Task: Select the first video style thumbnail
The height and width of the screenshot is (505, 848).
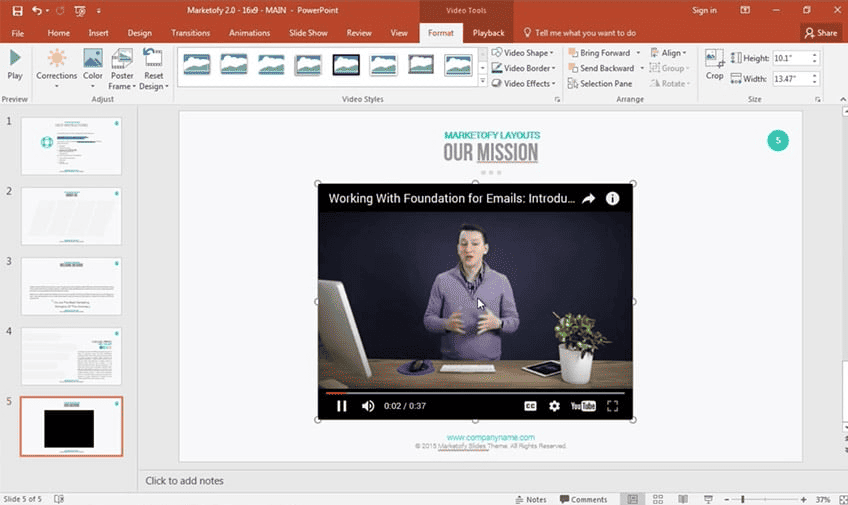Action: pyautogui.click(x=197, y=65)
